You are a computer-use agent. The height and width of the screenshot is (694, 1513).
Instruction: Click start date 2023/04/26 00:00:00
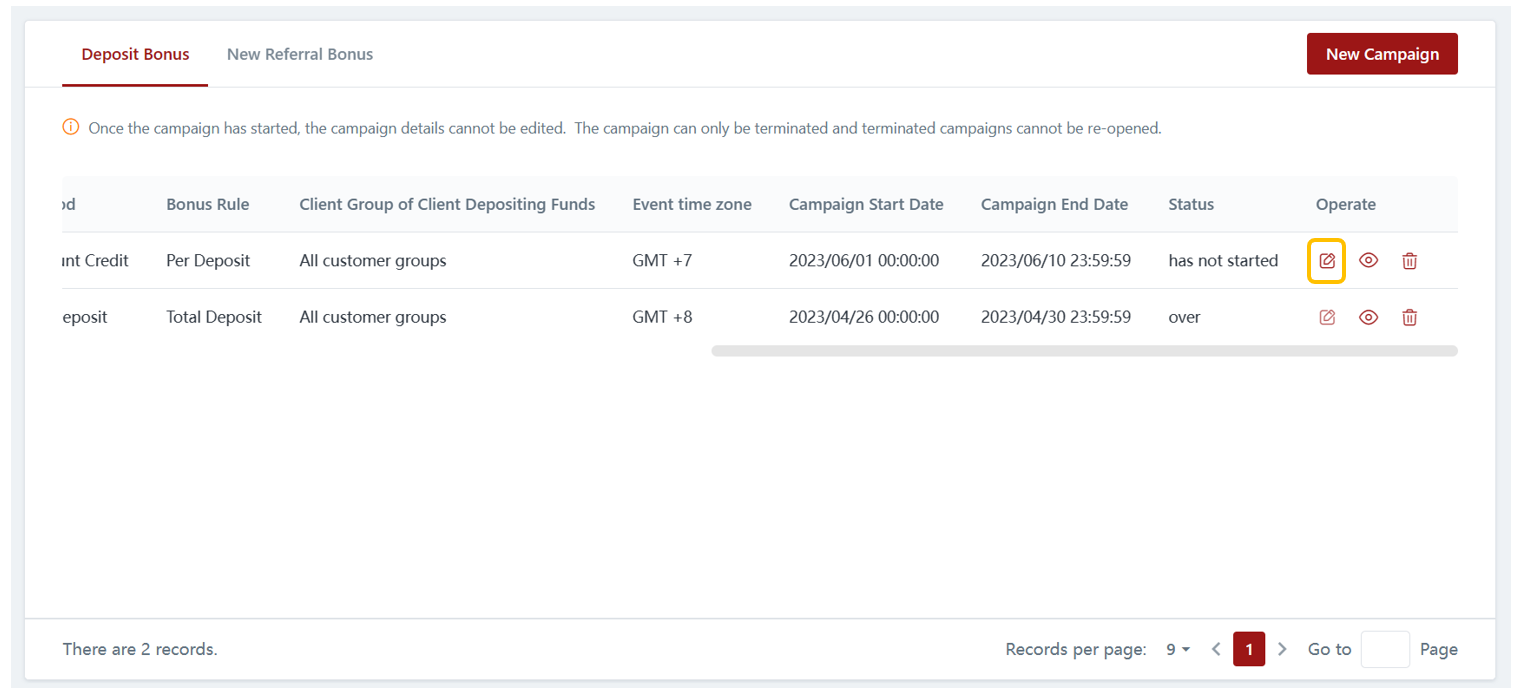(x=864, y=317)
